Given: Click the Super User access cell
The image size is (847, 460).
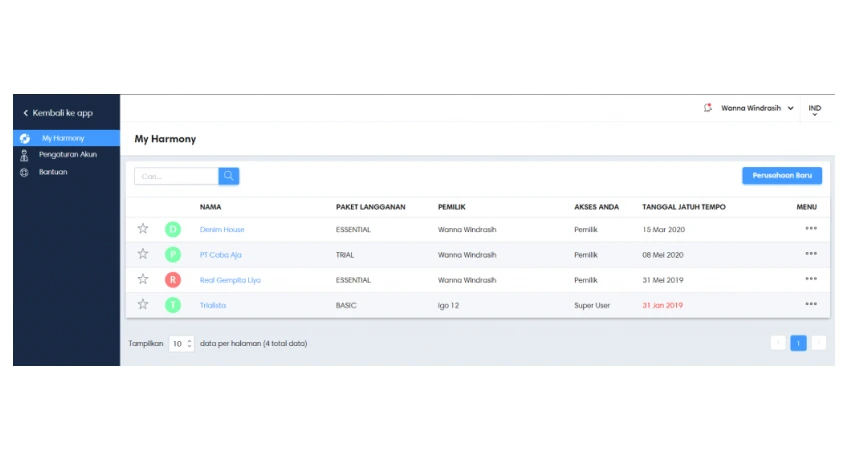Looking at the screenshot, I should pos(591,305).
